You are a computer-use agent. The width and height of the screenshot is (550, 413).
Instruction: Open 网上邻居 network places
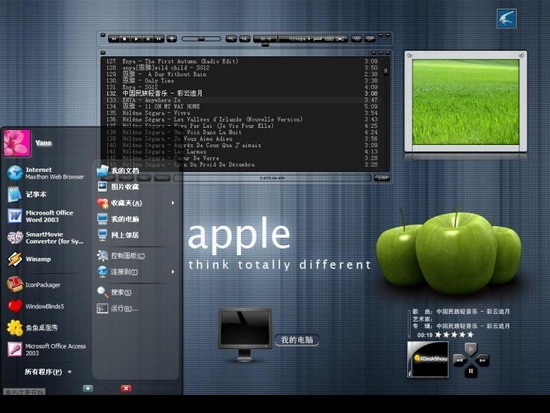[x=118, y=235]
